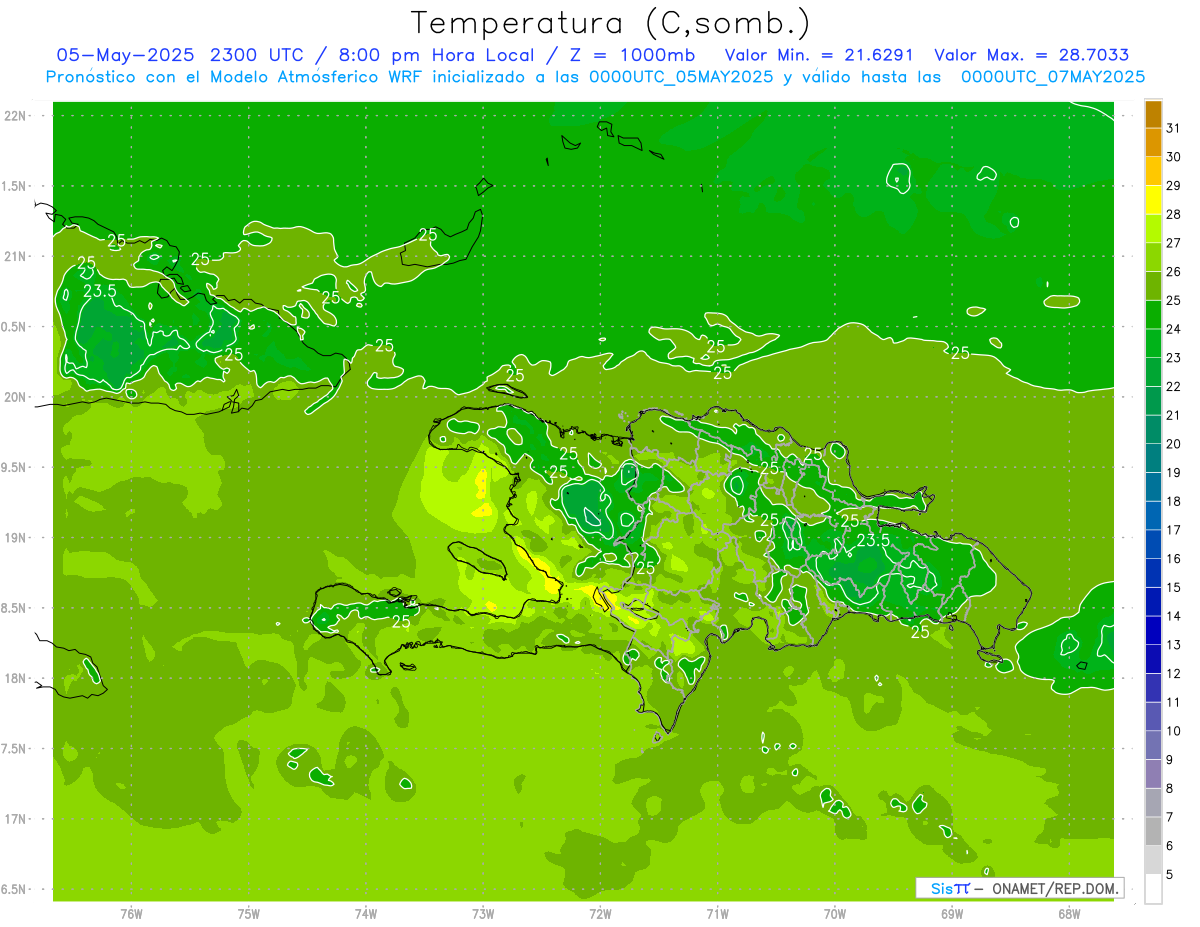Click the "23.5" contour label over eastern Cuba
The image size is (1200, 927).
[x=99, y=291]
